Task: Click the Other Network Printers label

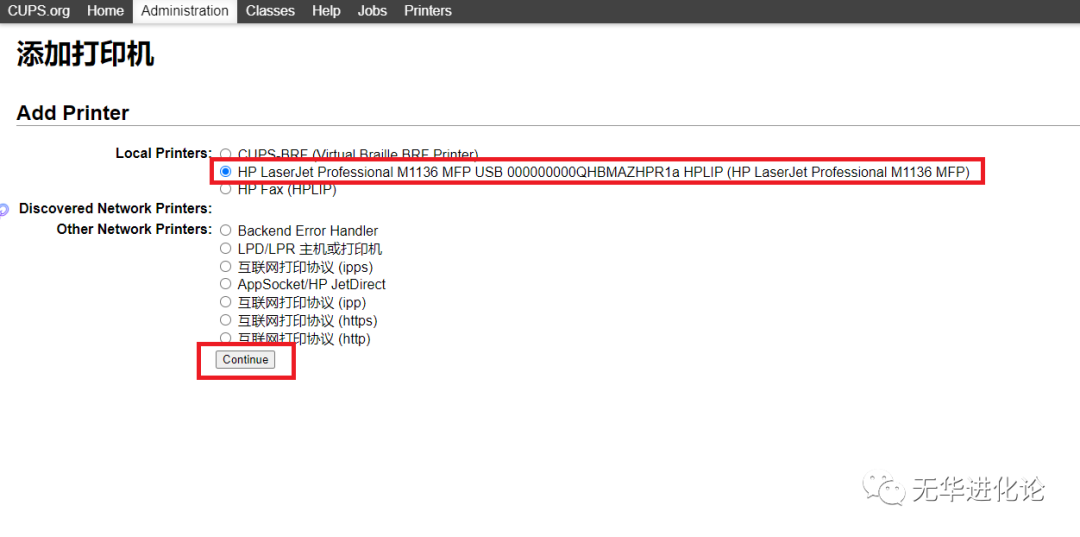Action: (134, 229)
